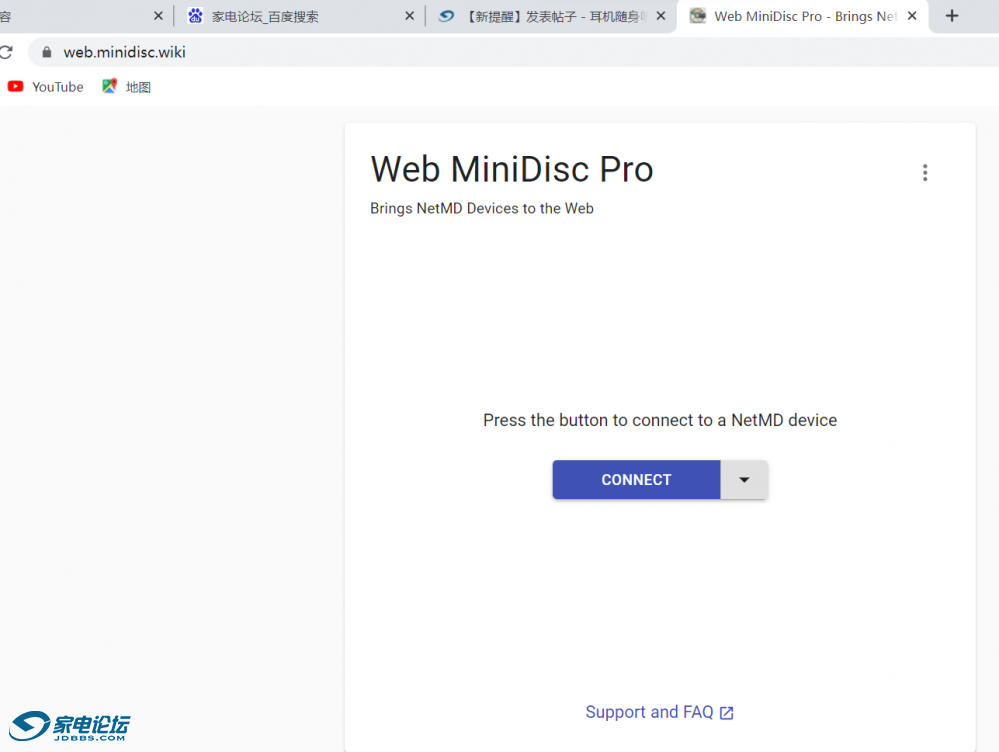The height and width of the screenshot is (752, 999).
Task: Open the YouTube bookmark
Action: point(45,87)
